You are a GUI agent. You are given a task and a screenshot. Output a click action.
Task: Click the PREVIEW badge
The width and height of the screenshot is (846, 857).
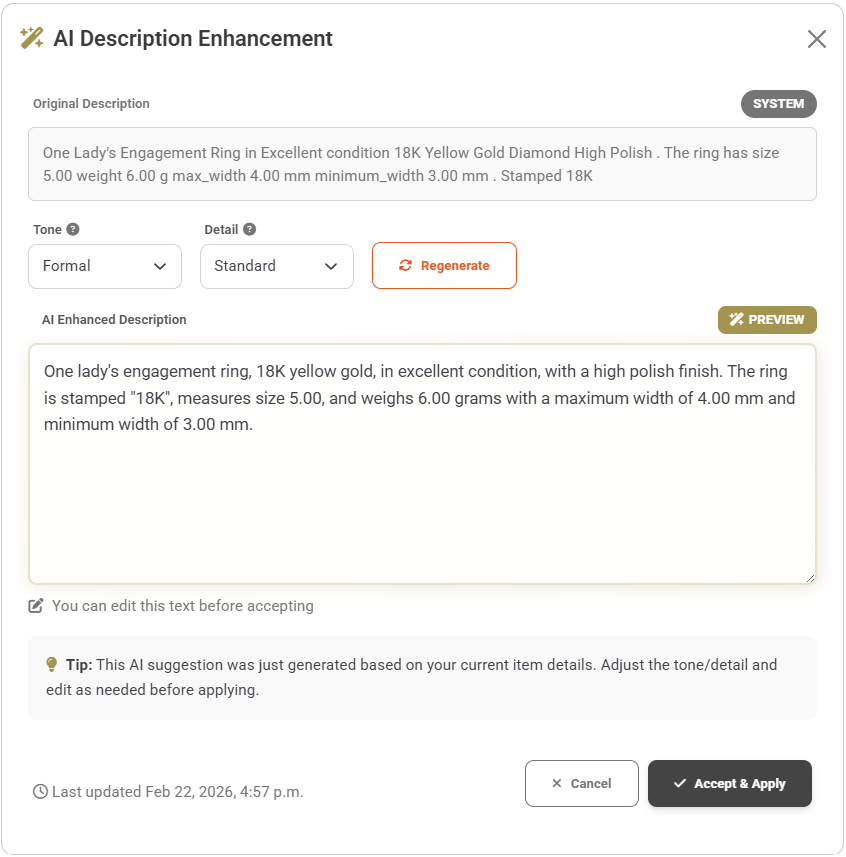767,319
